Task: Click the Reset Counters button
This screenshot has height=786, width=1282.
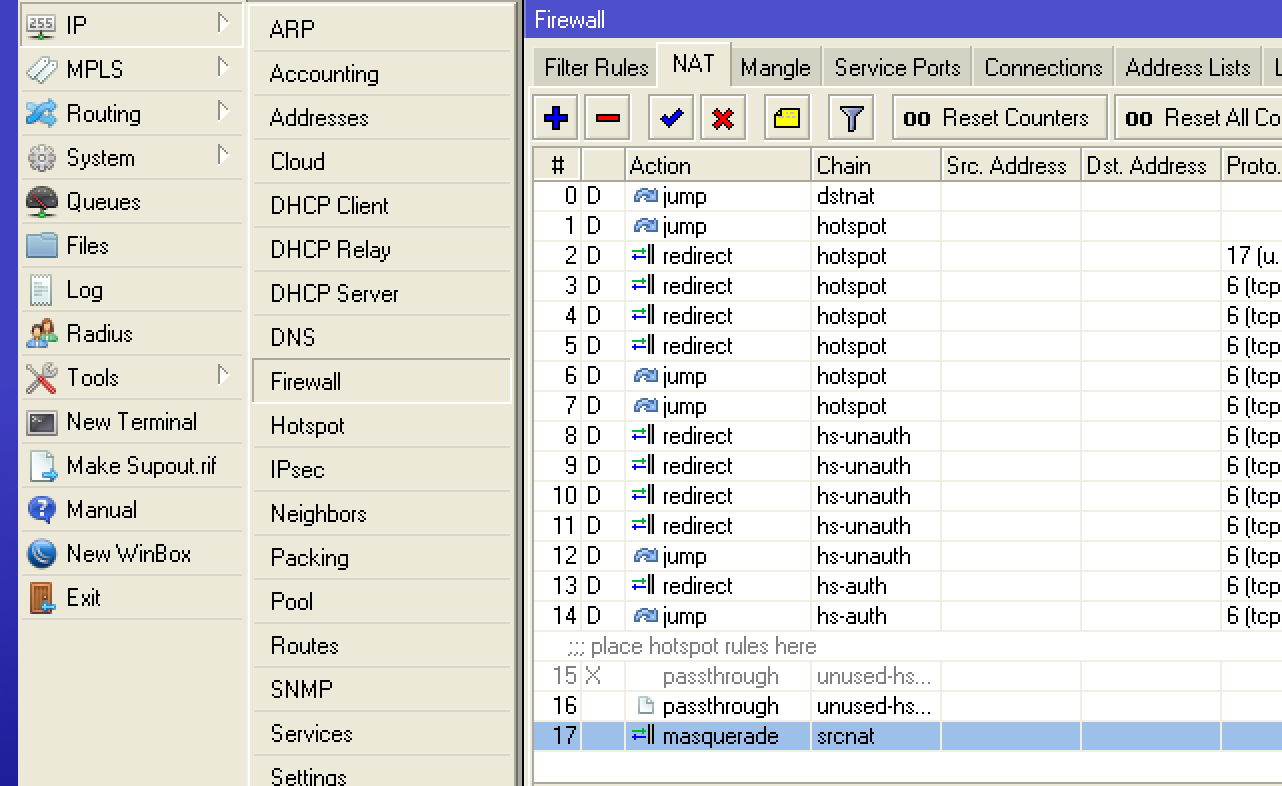Action: coord(1000,118)
